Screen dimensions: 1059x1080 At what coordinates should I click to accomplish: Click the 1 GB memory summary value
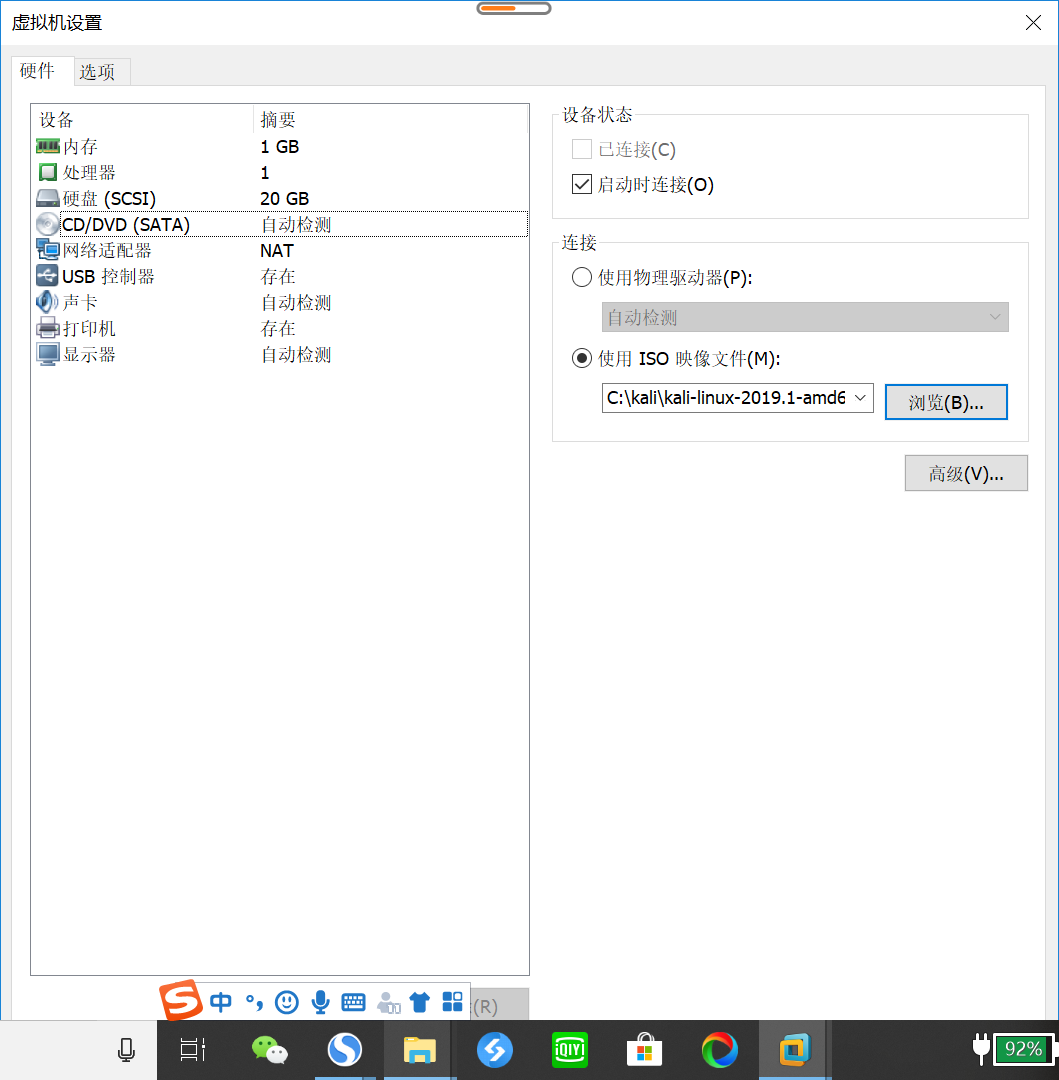tap(280, 146)
